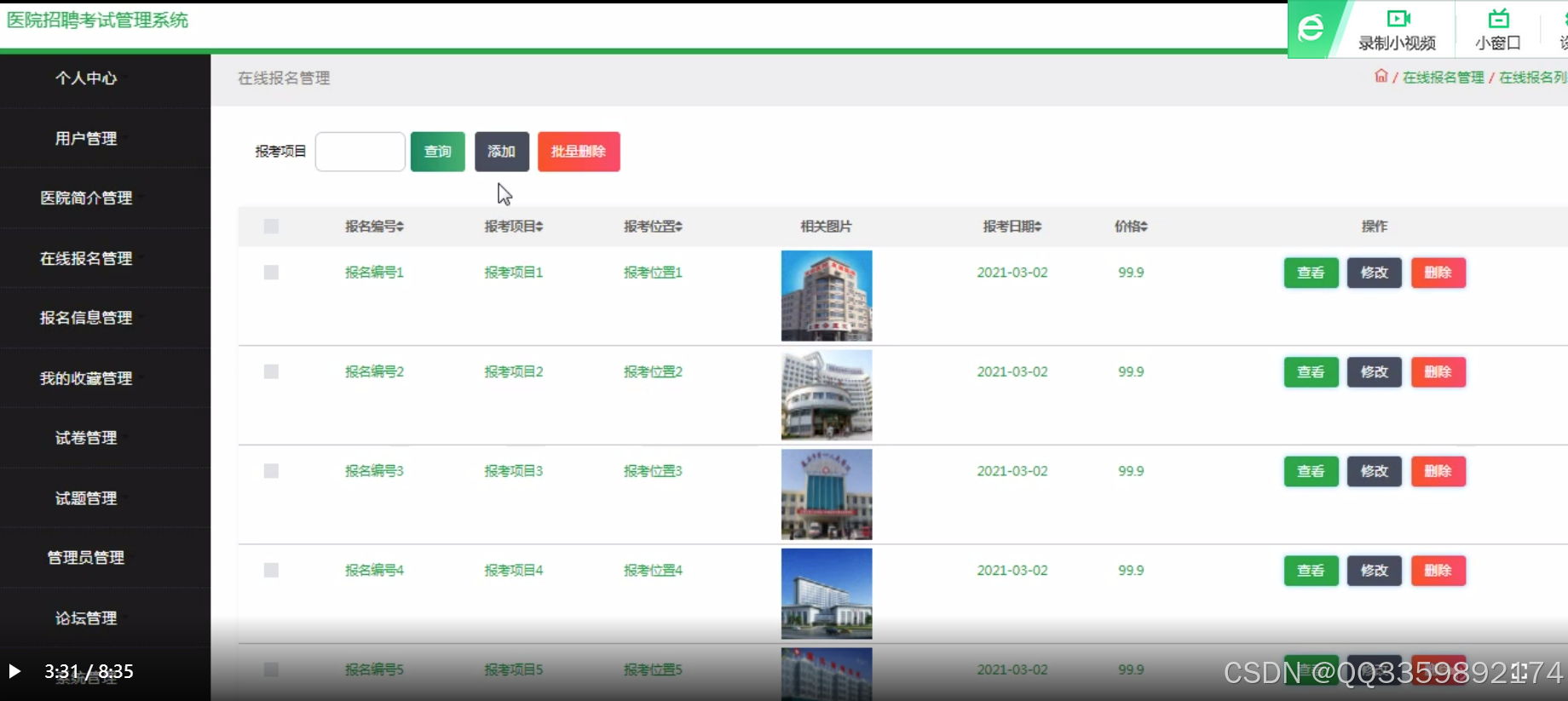Open 论坛管理 in the sidebar
Screen dimensions: 1568x701
86,618
